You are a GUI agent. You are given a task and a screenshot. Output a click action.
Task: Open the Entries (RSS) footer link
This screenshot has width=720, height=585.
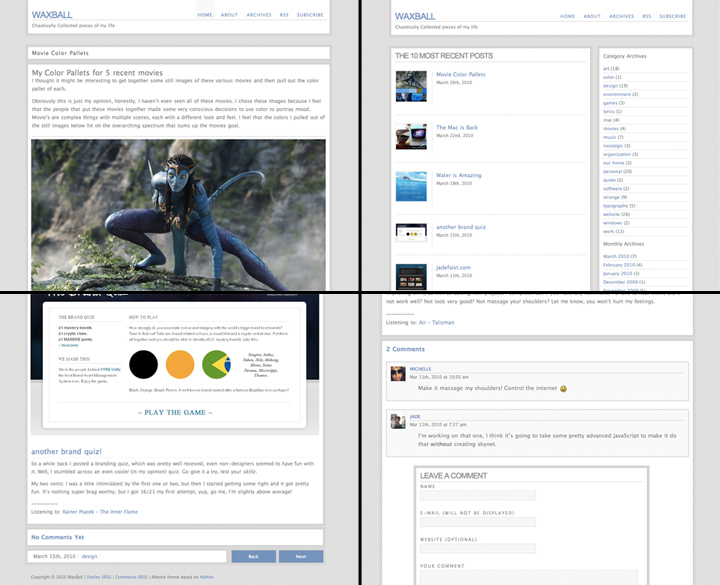99,577
